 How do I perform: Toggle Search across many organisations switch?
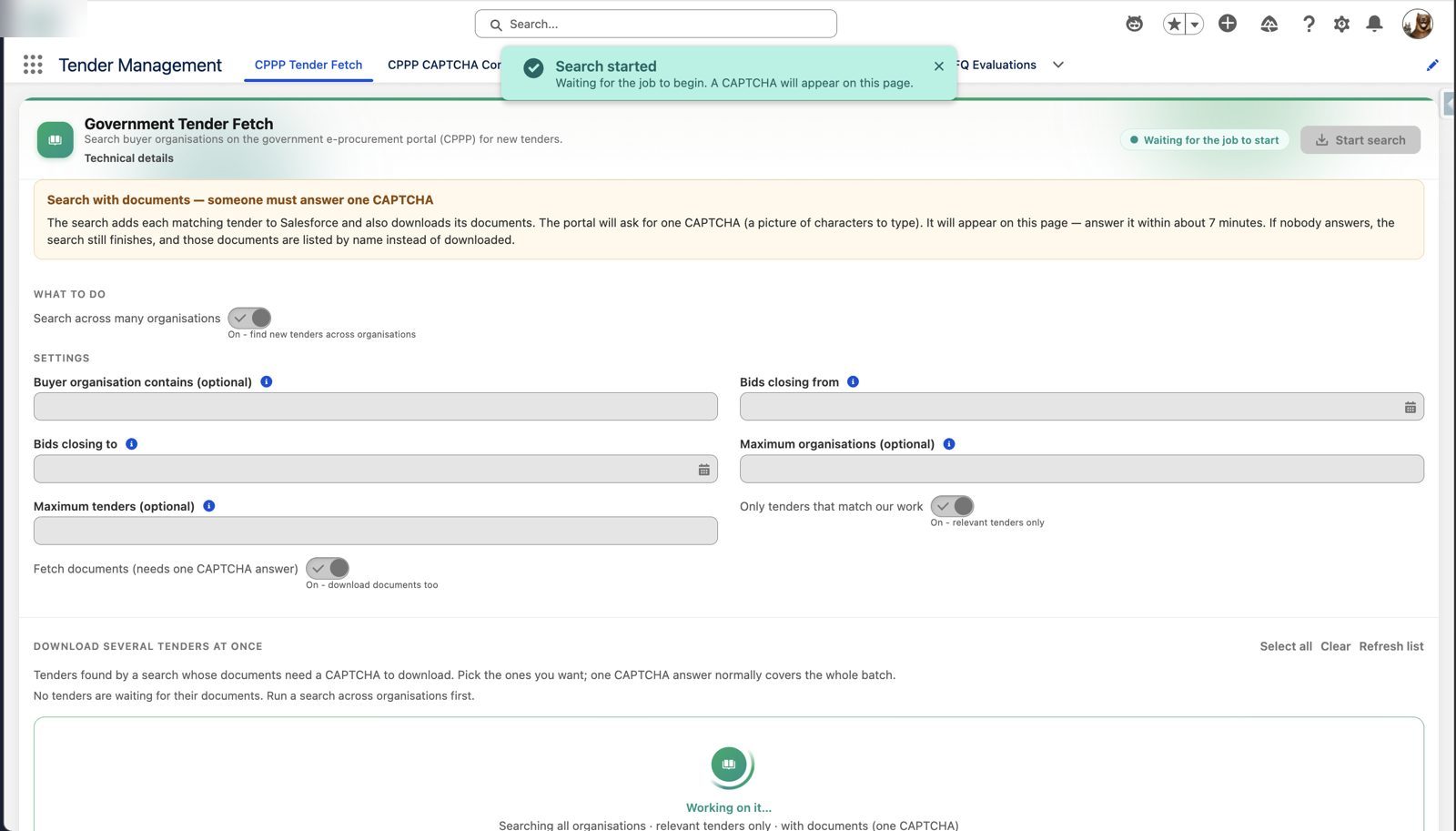249,318
